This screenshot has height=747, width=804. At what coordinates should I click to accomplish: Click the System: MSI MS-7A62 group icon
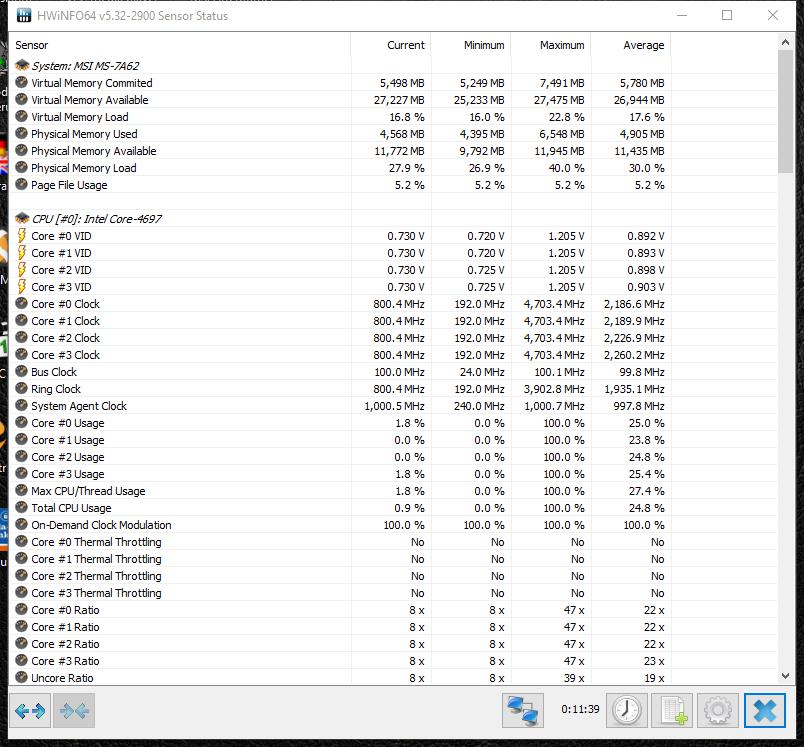(x=22, y=65)
